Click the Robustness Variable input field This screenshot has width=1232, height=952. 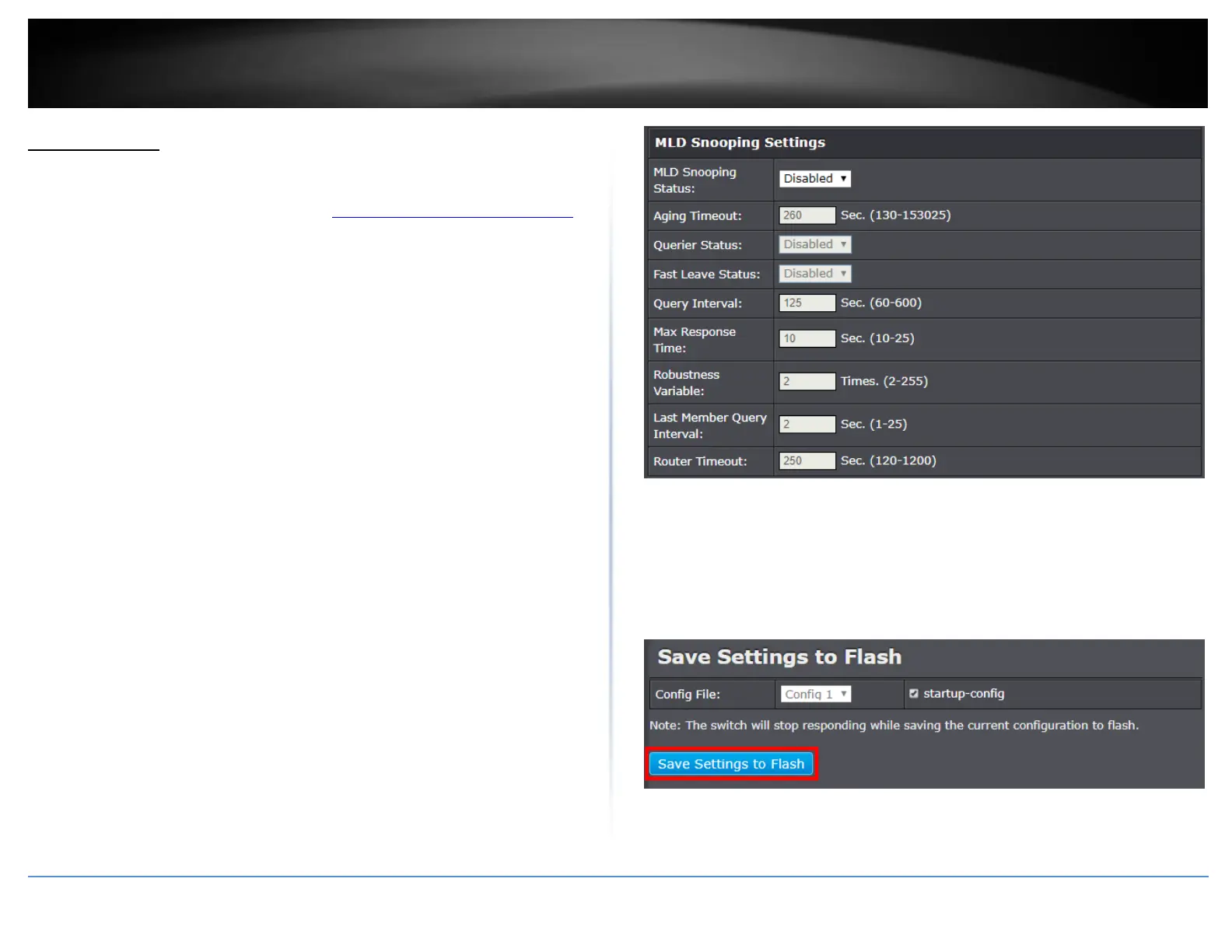[807, 381]
